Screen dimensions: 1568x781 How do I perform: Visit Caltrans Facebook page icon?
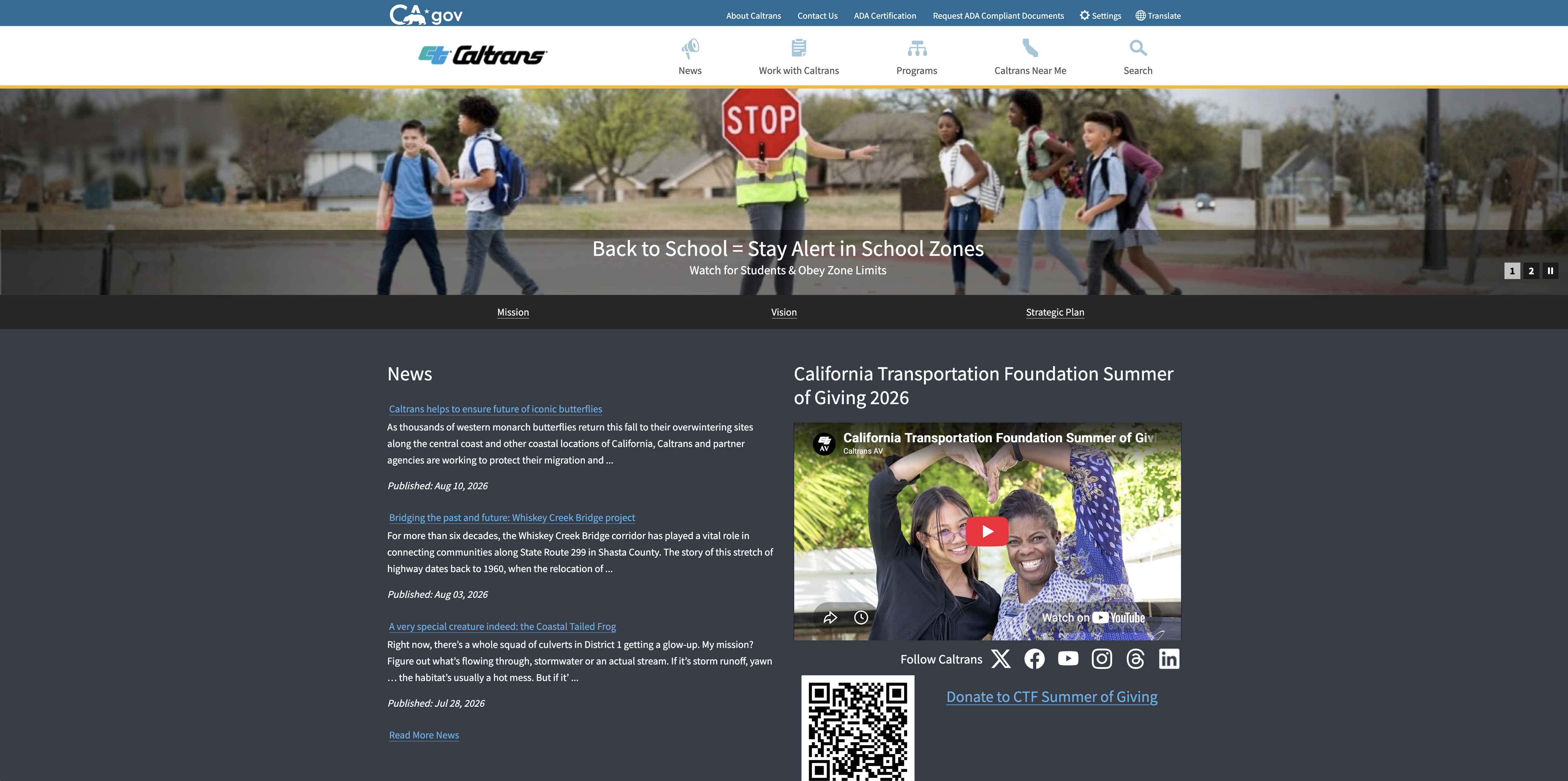pos(1034,659)
